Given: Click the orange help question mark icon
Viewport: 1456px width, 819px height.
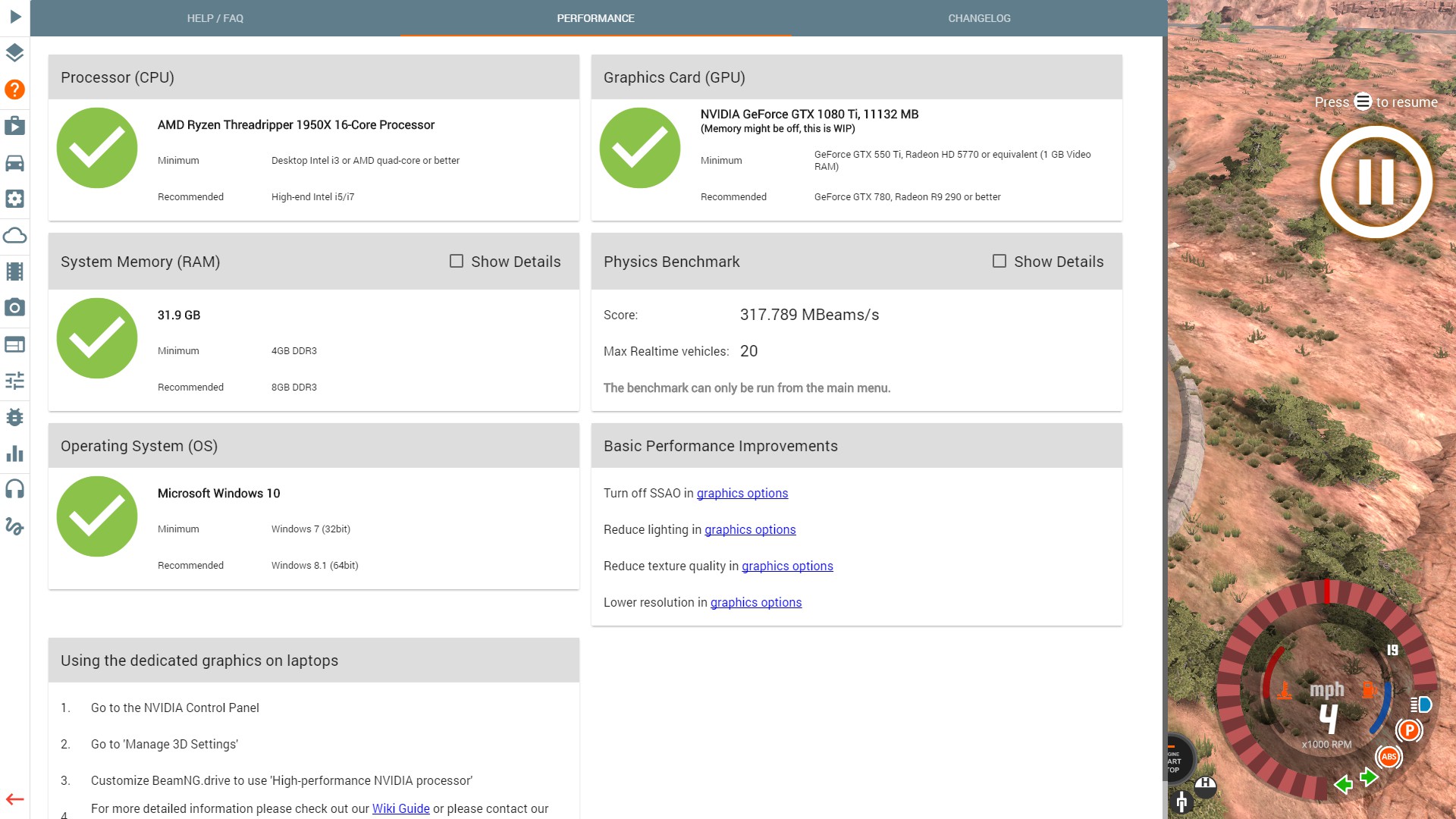Looking at the screenshot, I should coord(14,89).
